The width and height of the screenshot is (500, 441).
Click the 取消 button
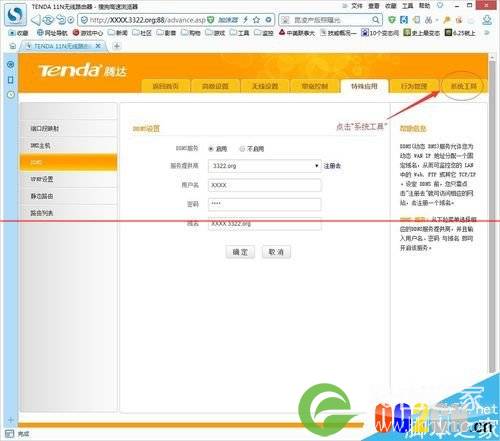(276, 252)
